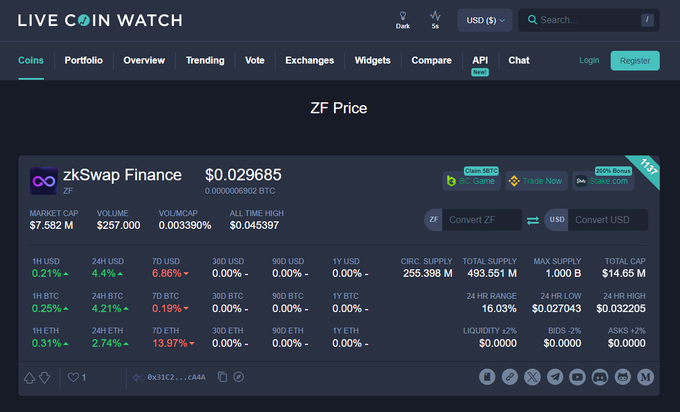Select the $0.032205 24 HR high

click(x=621, y=309)
